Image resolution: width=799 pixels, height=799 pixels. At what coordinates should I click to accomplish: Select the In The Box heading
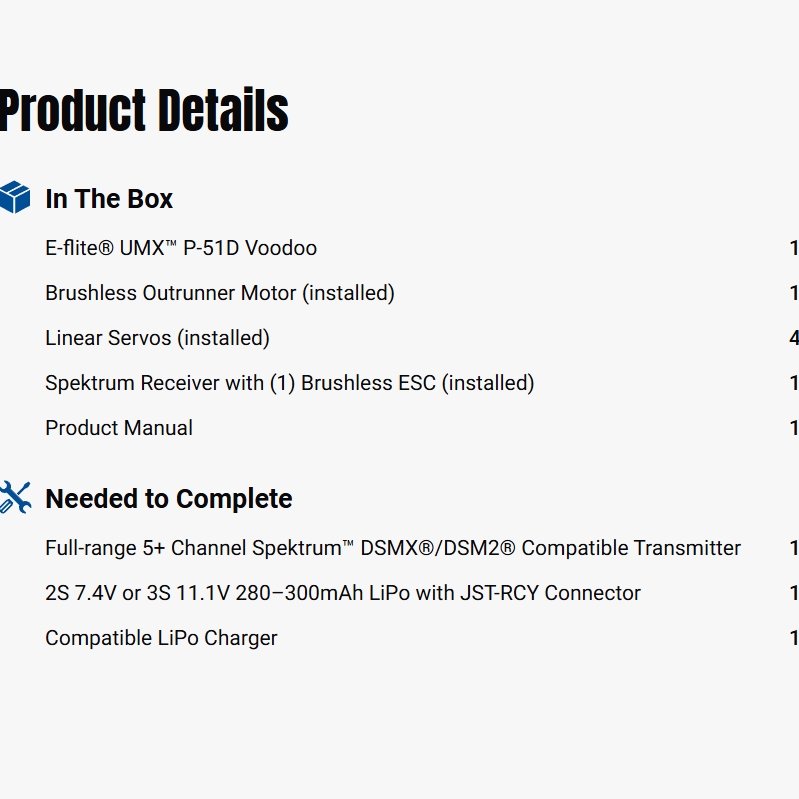pyautogui.click(x=109, y=199)
